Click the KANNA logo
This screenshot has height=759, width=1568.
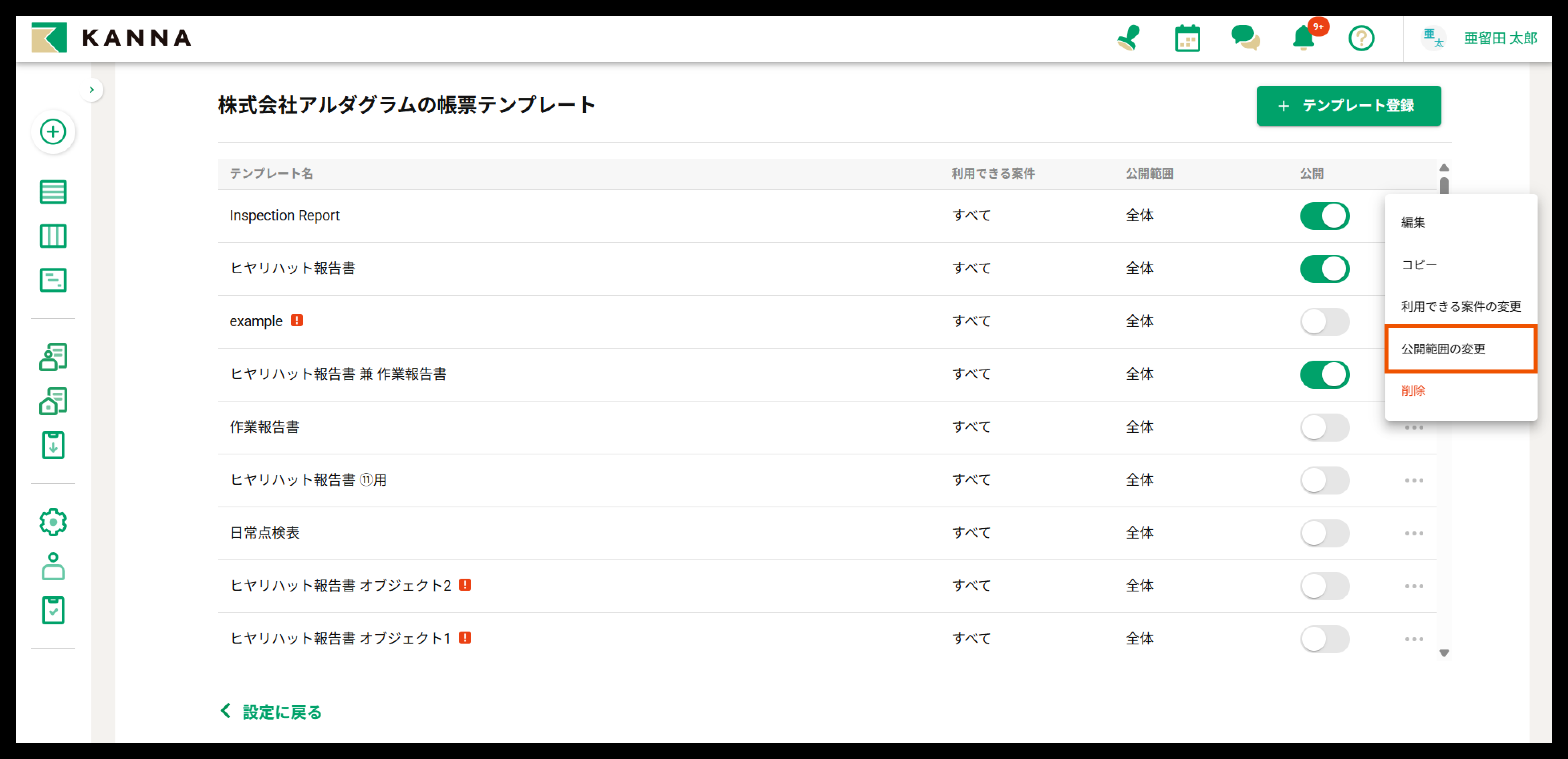112,38
